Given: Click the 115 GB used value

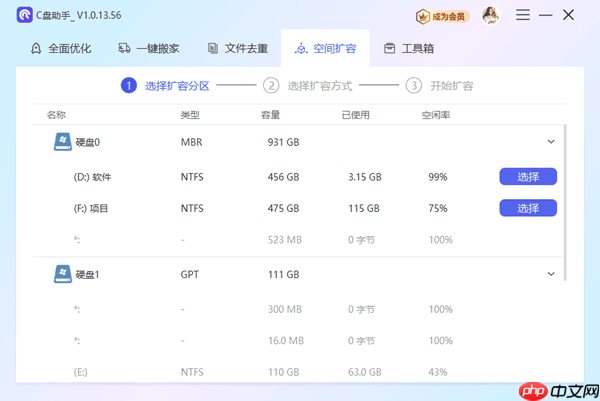Looking at the screenshot, I should [364, 209].
